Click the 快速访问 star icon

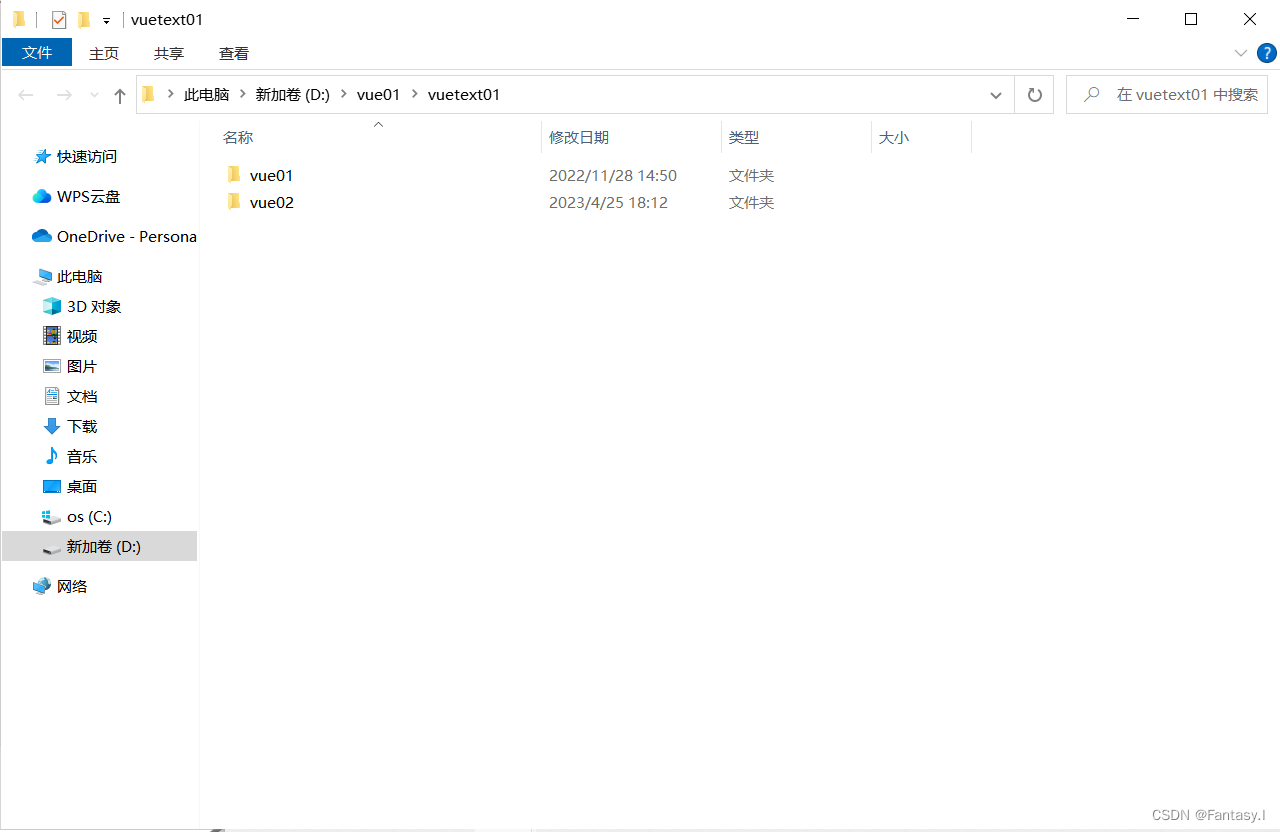[42, 157]
